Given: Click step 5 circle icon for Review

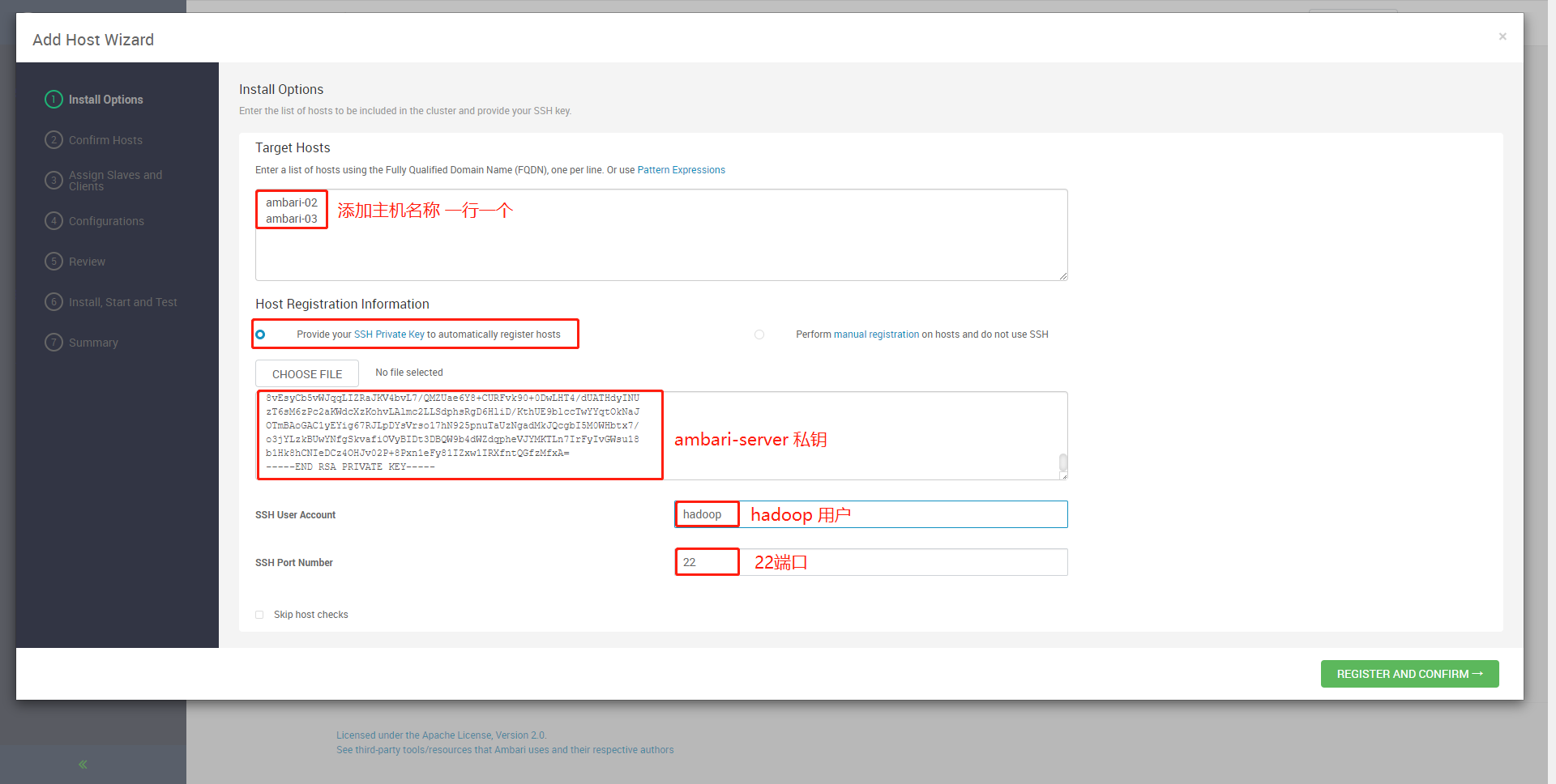Looking at the screenshot, I should click(x=53, y=262).
